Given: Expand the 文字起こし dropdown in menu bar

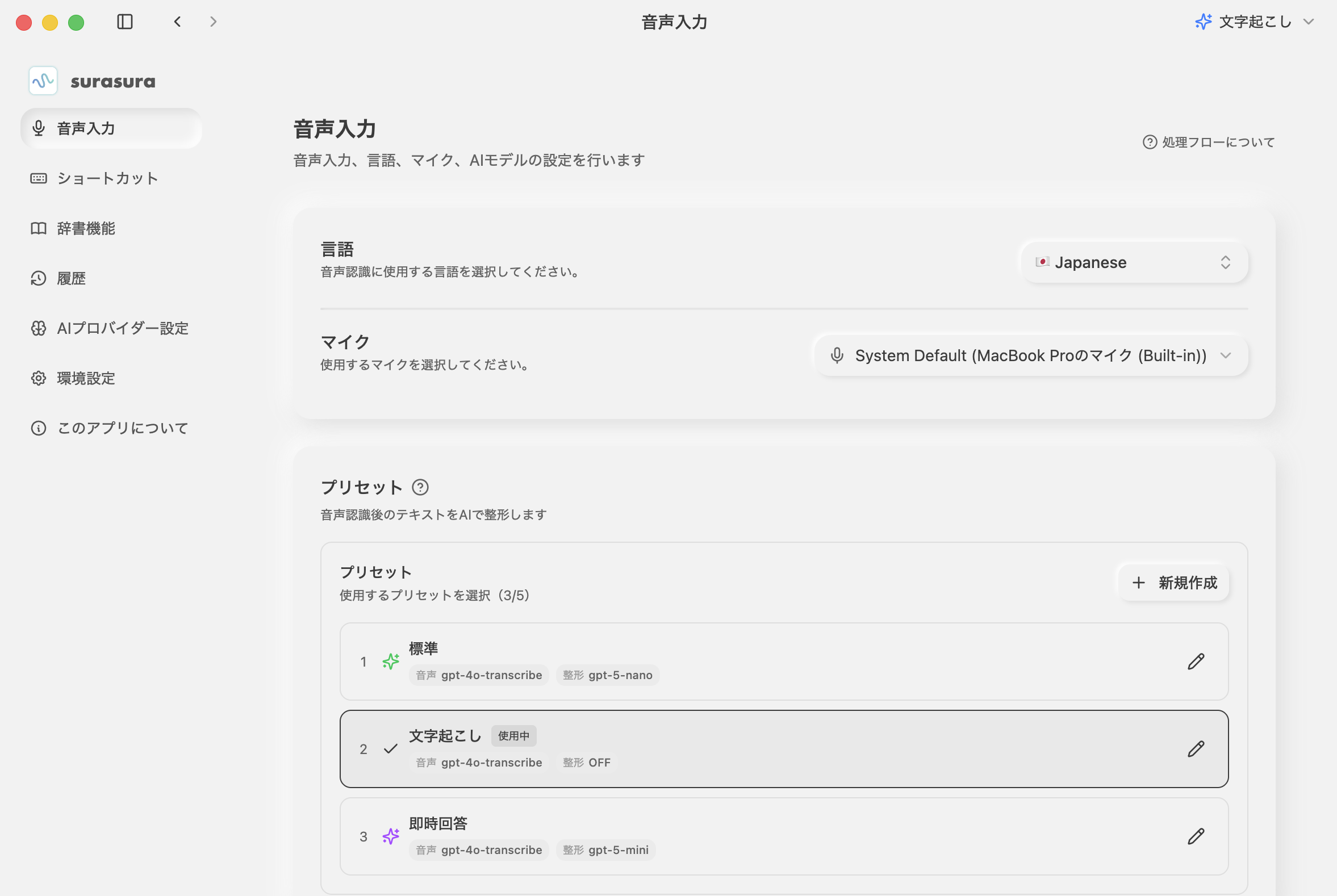Looking at the screenshot, I should [1255, 22].
